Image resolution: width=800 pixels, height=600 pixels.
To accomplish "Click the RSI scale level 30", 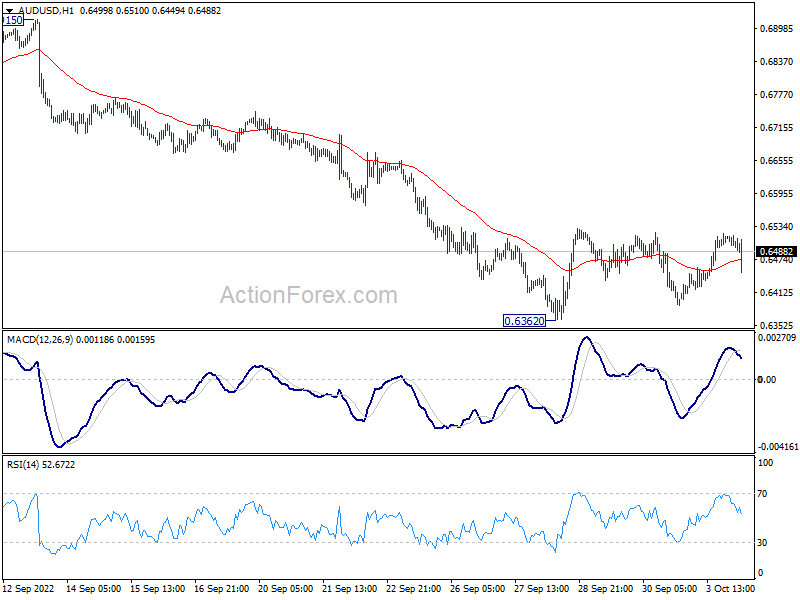I will point(762,543).
